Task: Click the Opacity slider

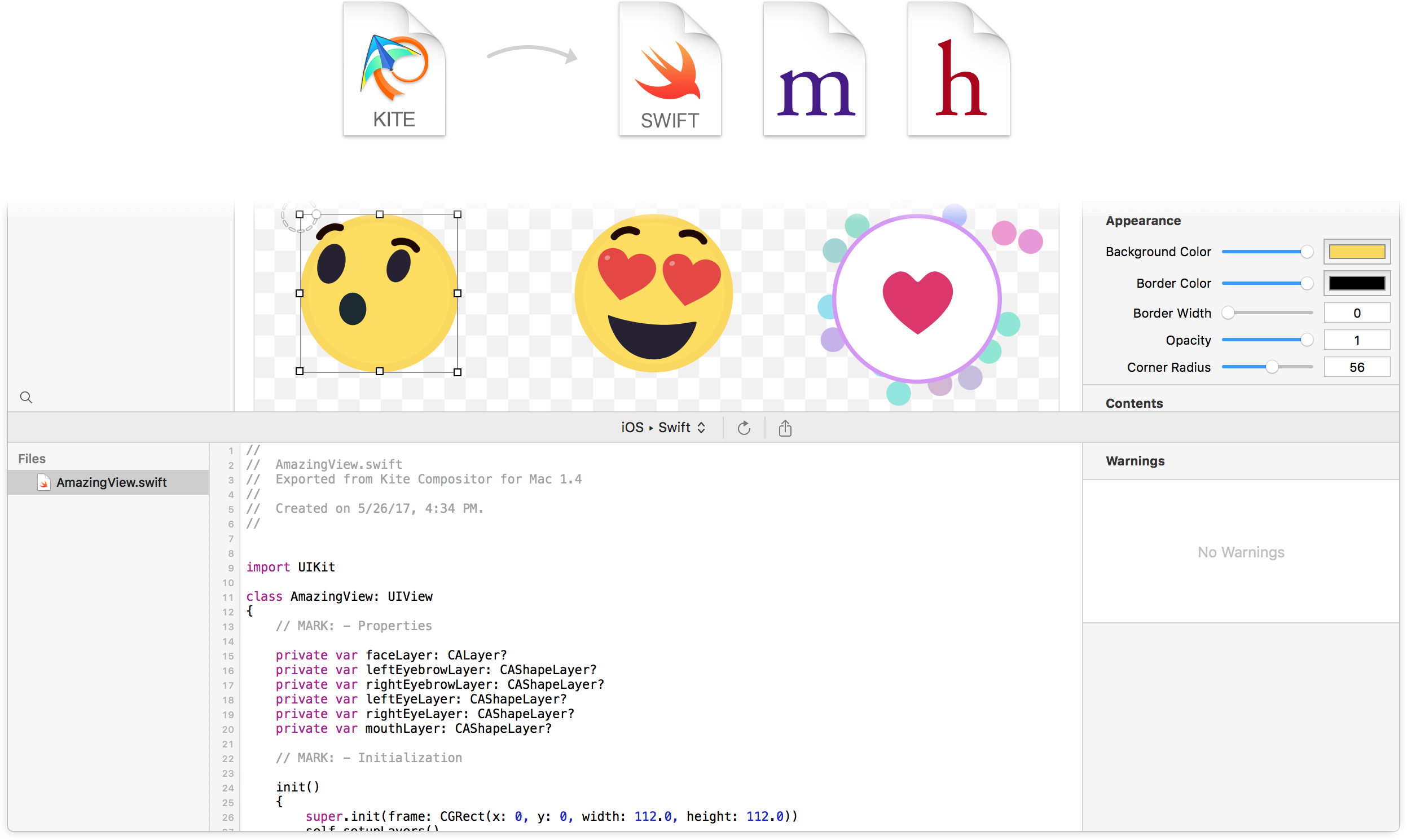Action: point(1267,340)
